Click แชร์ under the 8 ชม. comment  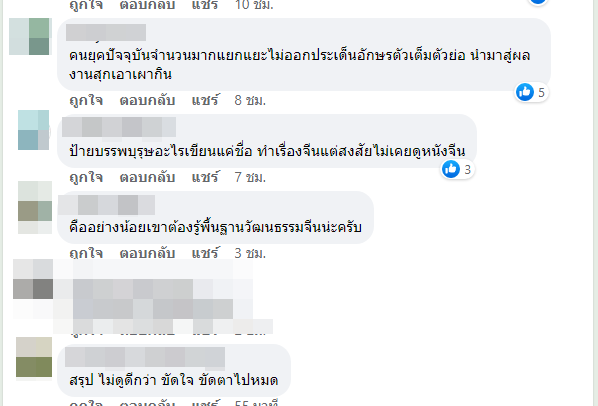[205, 100]
